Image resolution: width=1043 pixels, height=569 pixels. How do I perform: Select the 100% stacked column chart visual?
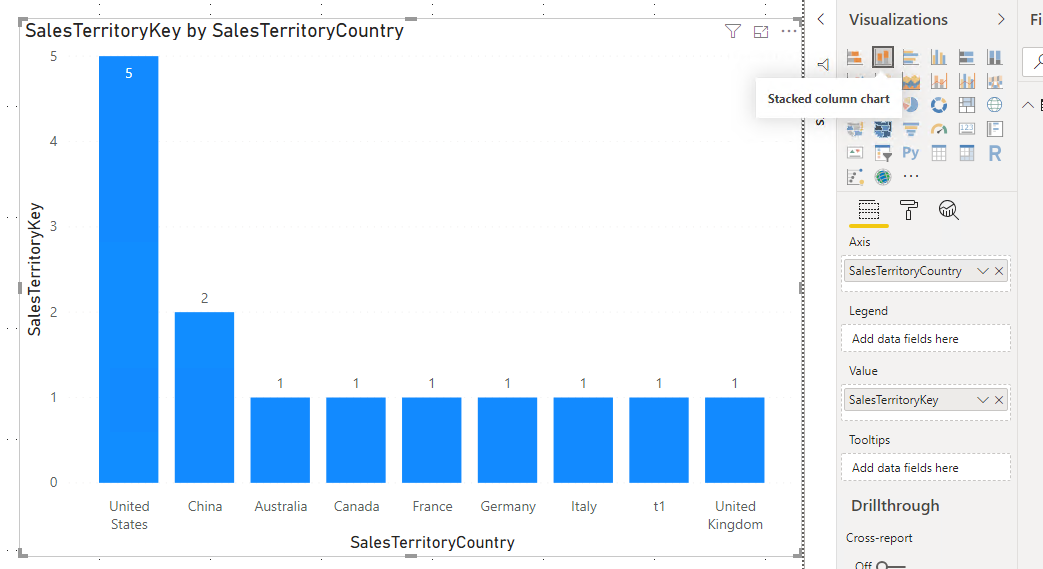[x=994, y=57]
